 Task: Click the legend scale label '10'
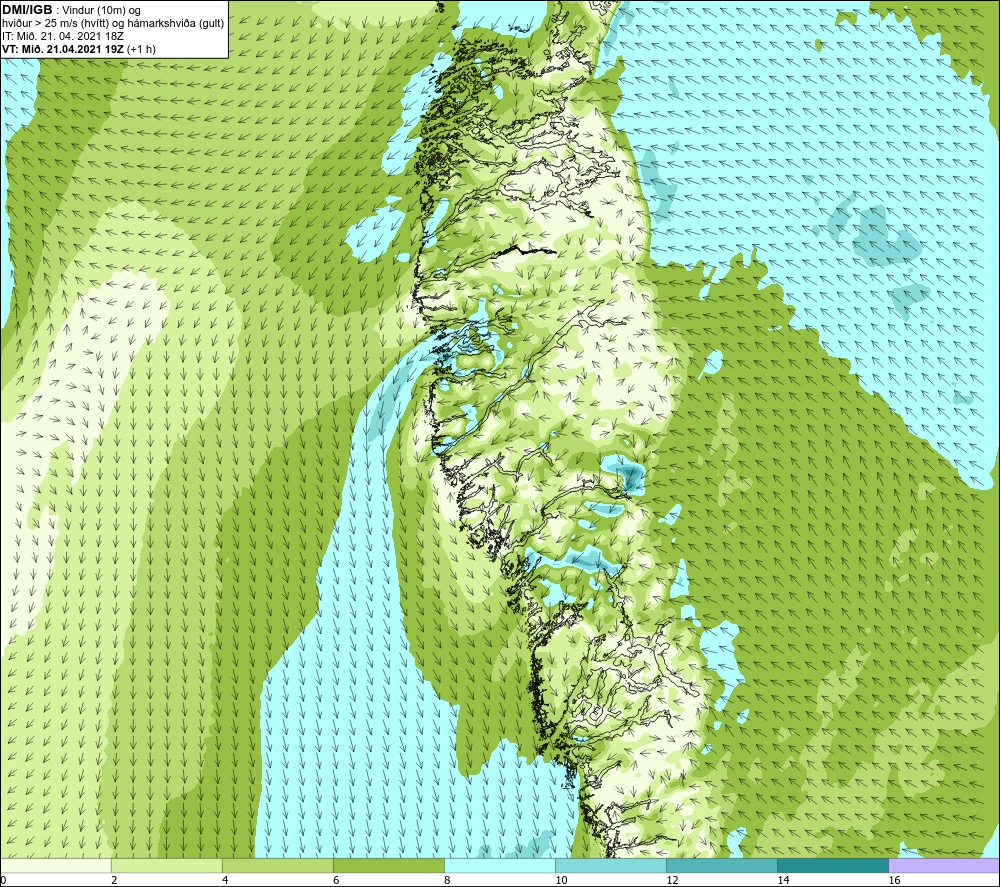point(561,880)
